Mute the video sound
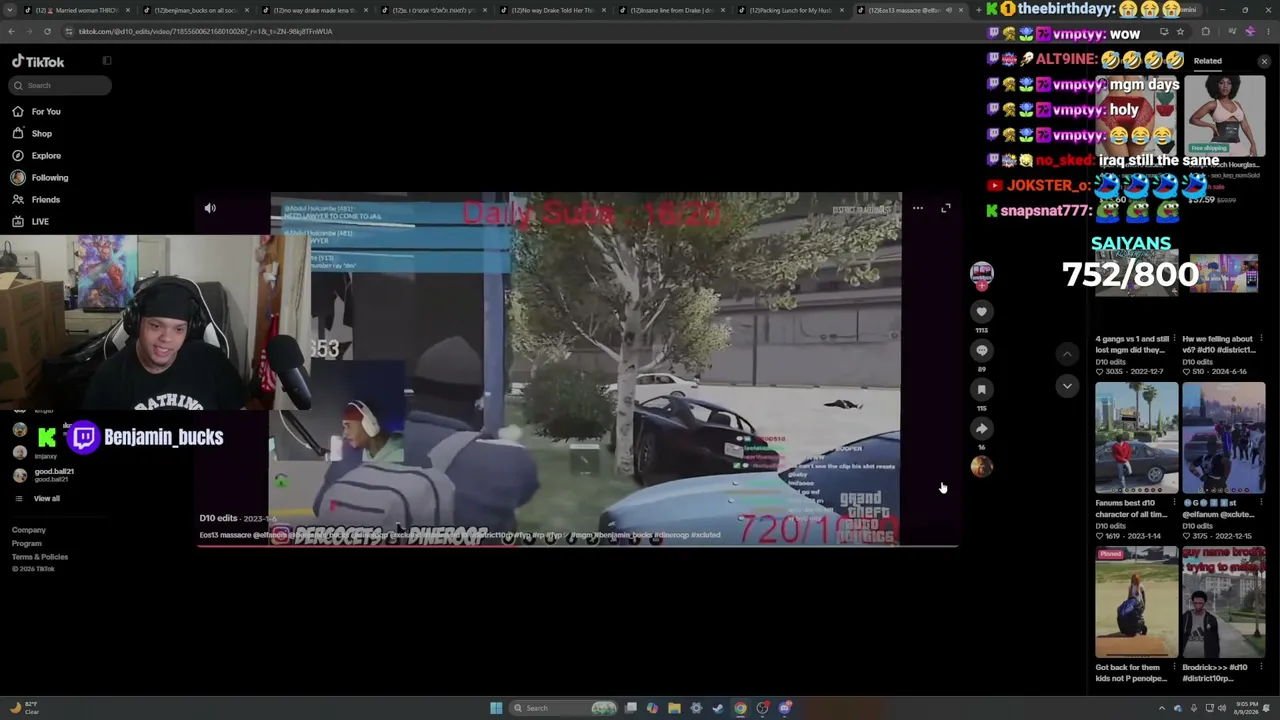The height and width of the screenshot is (720, 1280). pos(210,208)
